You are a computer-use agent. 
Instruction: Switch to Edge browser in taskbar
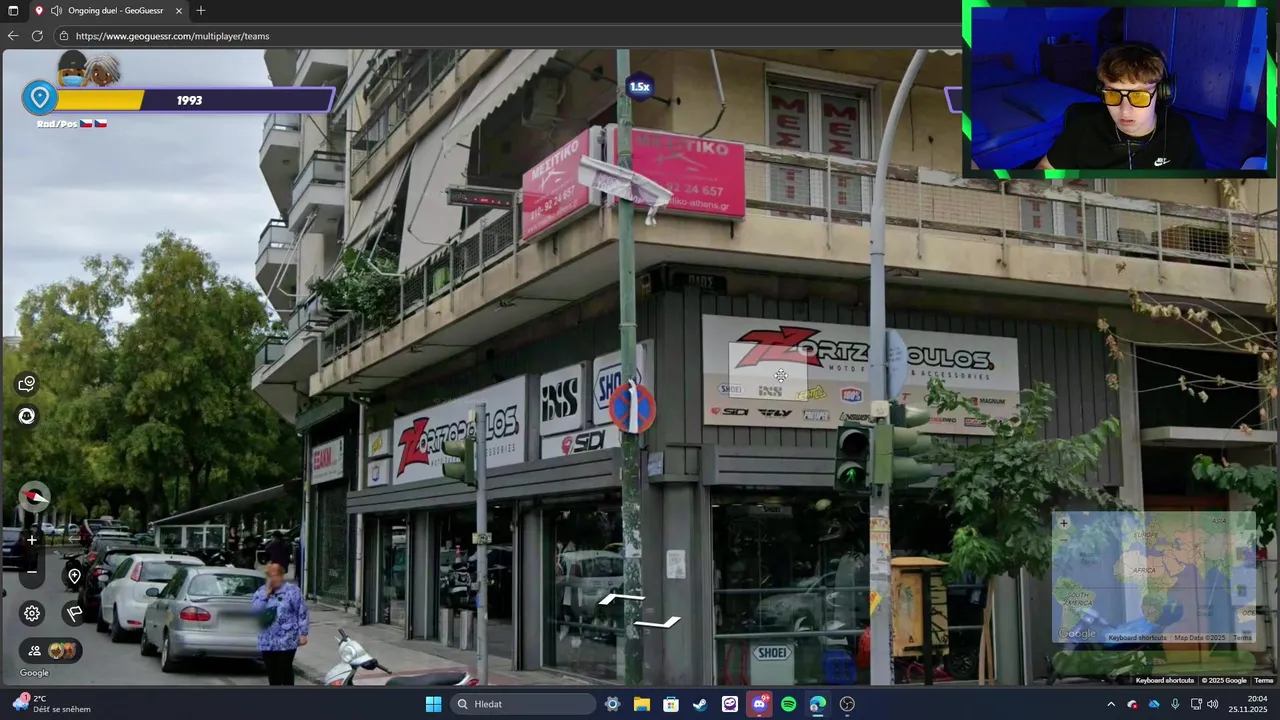coord(818,704)
